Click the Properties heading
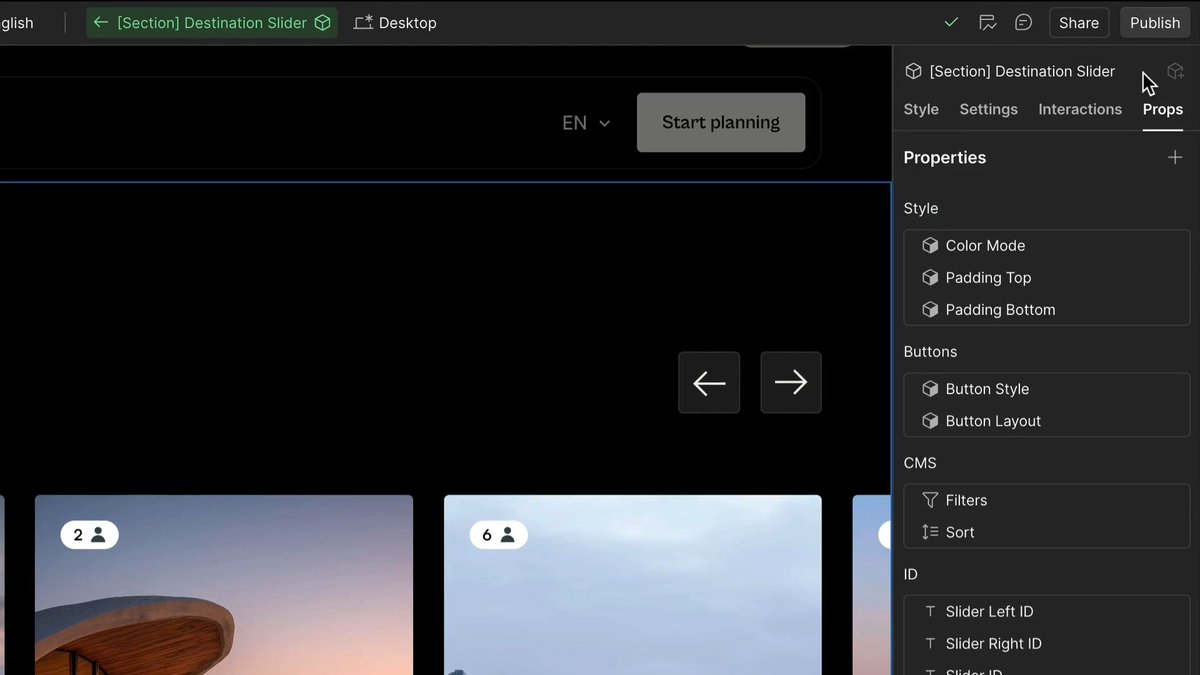1200x675 pixels. click(945, 157)
